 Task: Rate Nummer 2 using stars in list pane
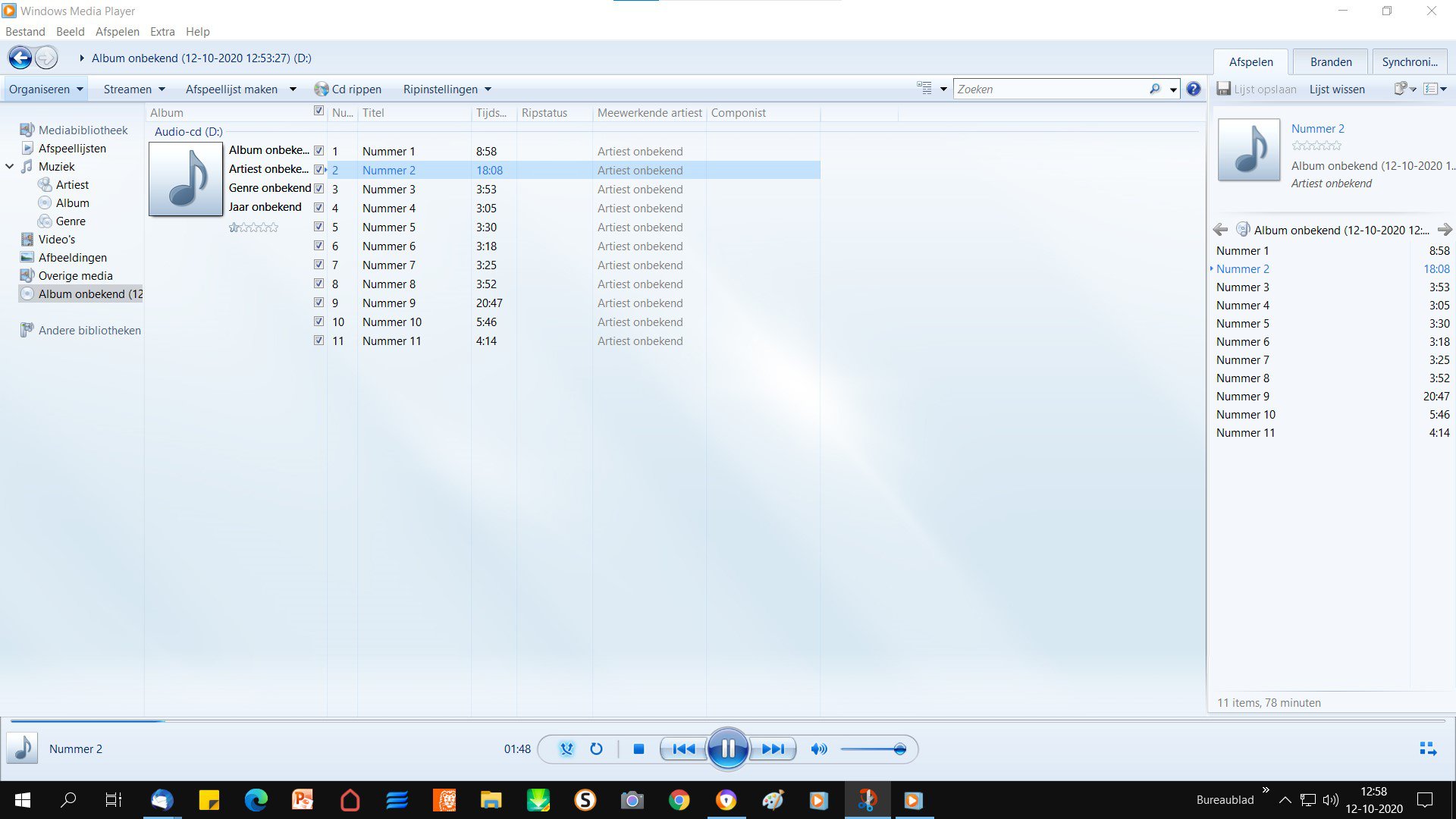click(x=1316, y=146)
